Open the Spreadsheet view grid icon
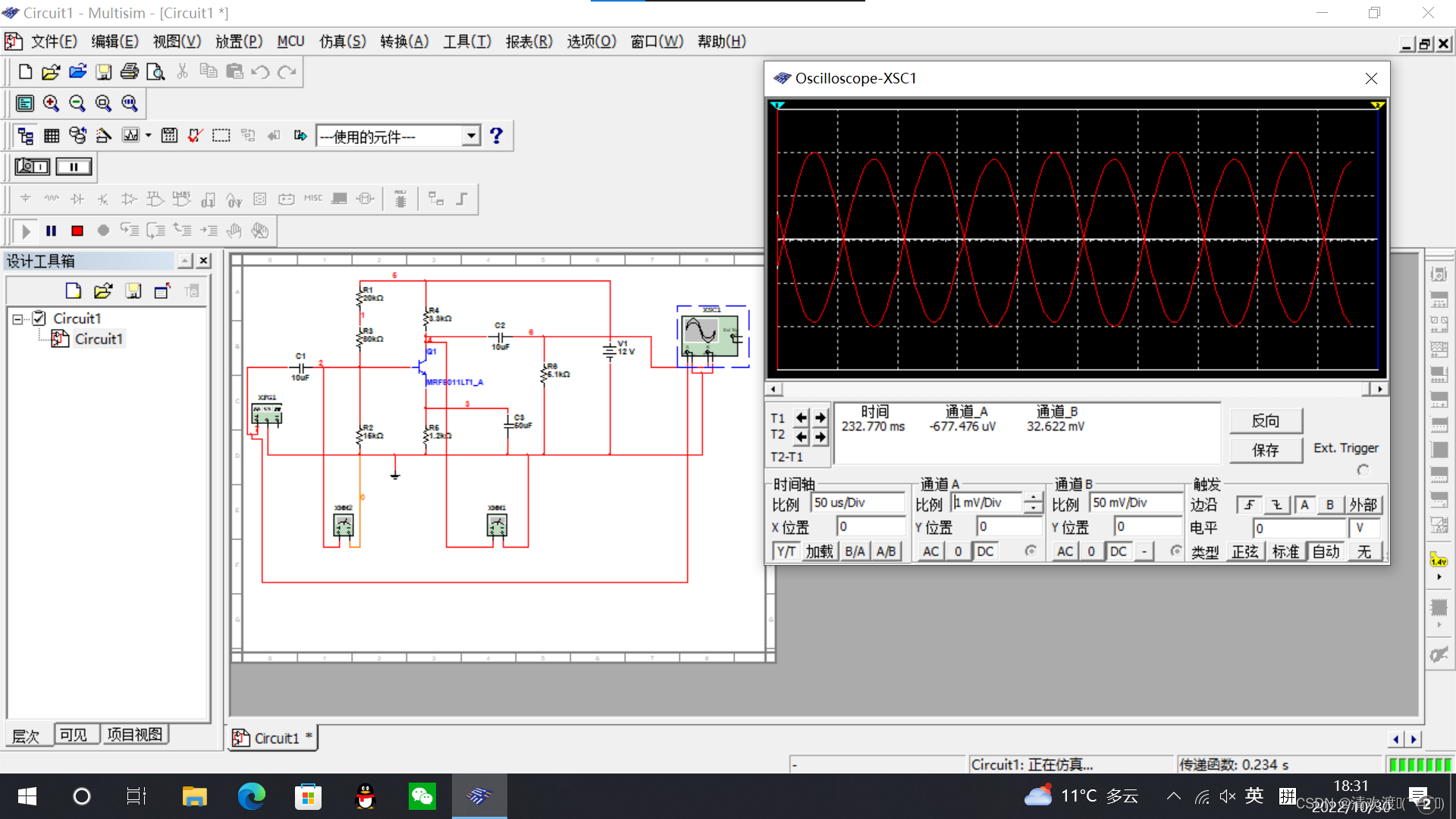 pos(52,136)
